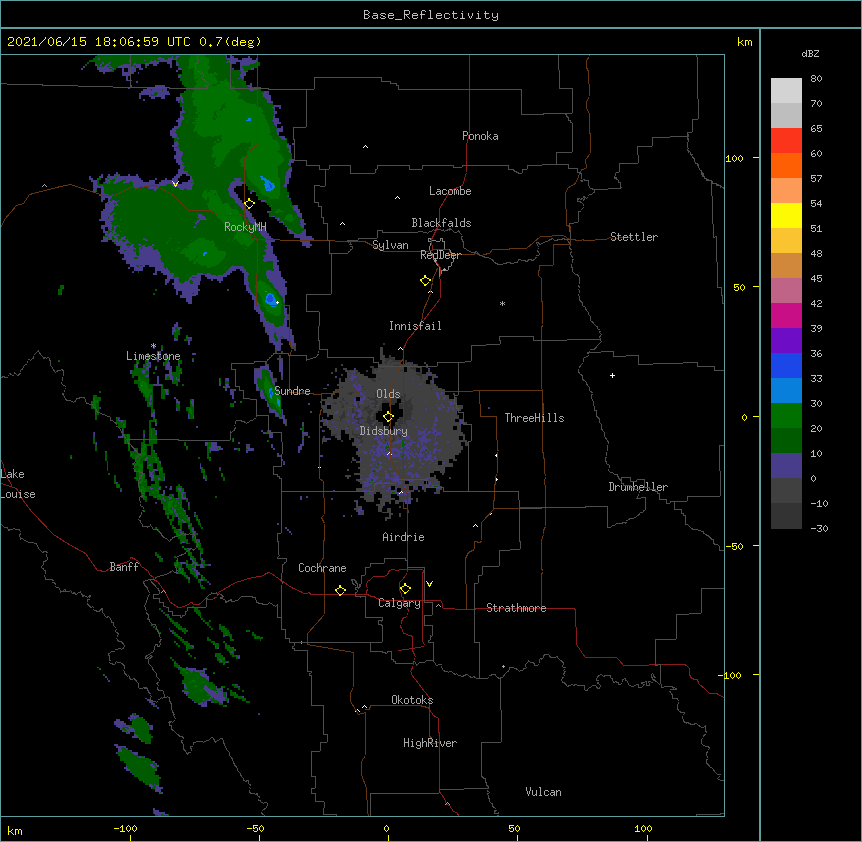
Task: Select the indigo 0-10 dBZ legend swatch
Action: (786, 466)
